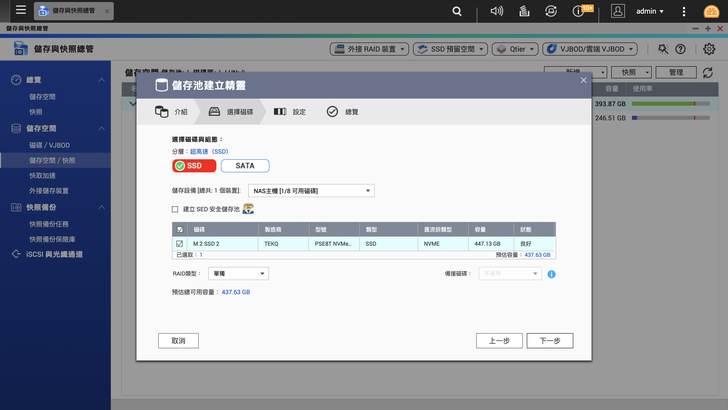The width and height of the screenshot is (728, 410).
Task: Open the storage manager settings gear
Action: pos(709,49)
